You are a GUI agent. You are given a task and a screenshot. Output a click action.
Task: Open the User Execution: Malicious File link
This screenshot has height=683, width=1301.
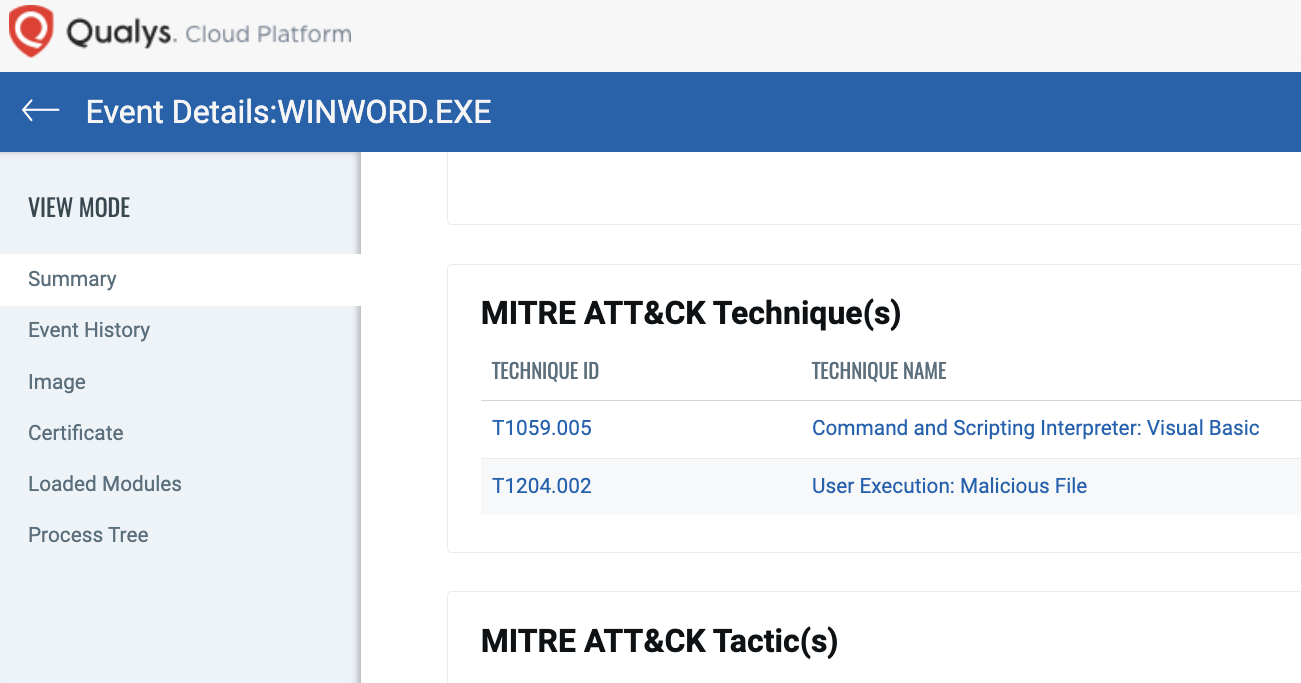click(948, 485)
